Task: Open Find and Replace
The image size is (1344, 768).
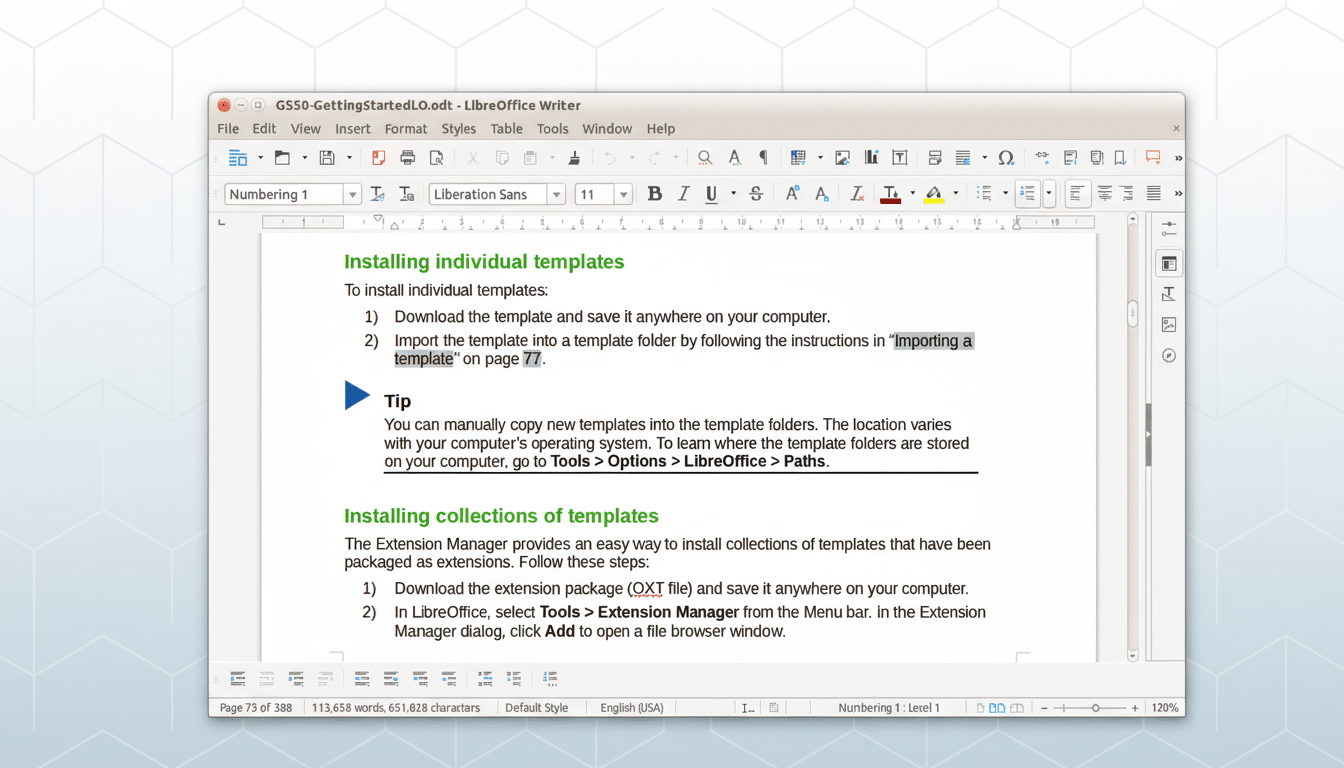Action: [705, 157]
